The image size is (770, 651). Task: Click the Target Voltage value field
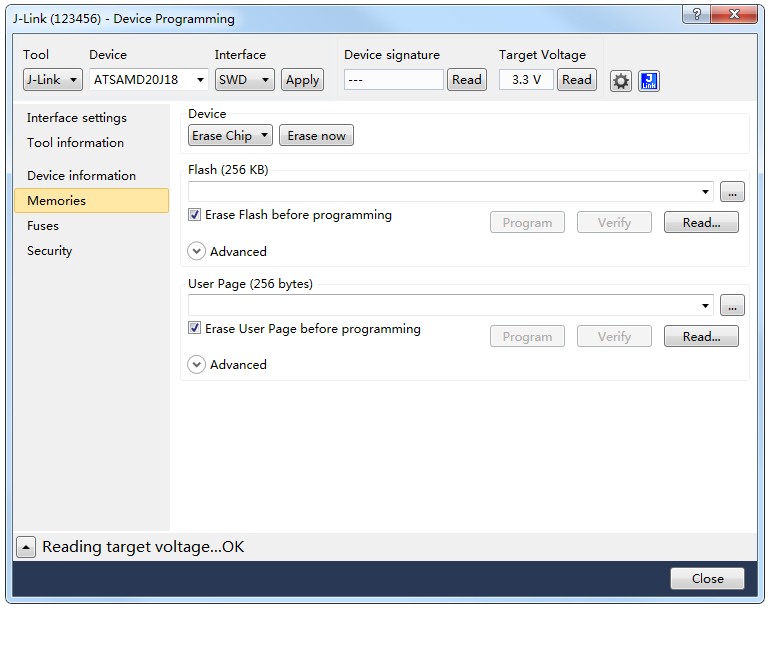(x=526, y=80)
